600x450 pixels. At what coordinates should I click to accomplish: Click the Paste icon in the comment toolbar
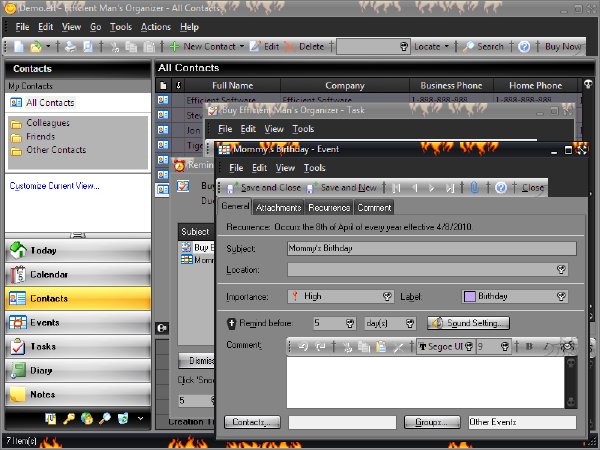[381, 347]
